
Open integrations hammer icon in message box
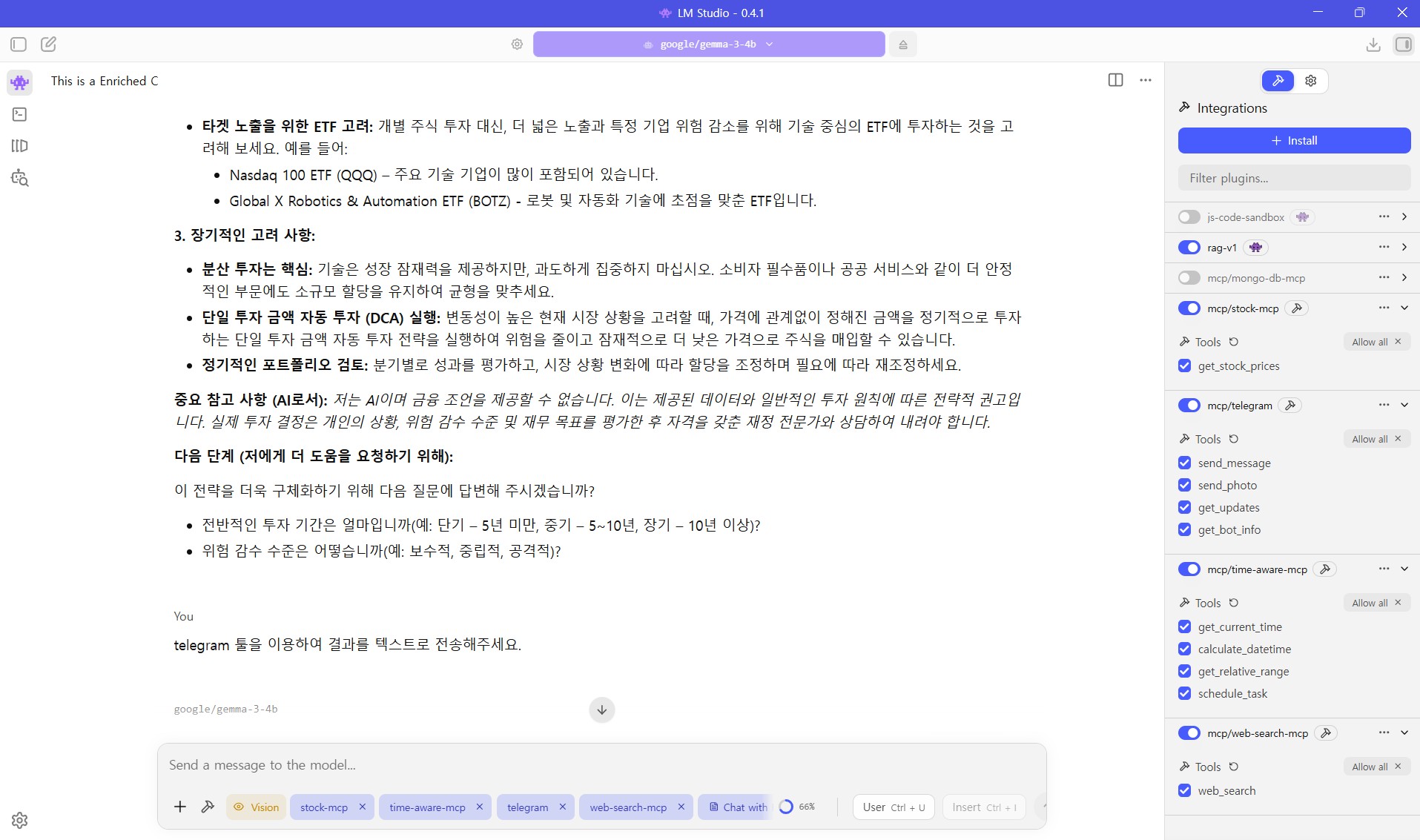point(208,807)
